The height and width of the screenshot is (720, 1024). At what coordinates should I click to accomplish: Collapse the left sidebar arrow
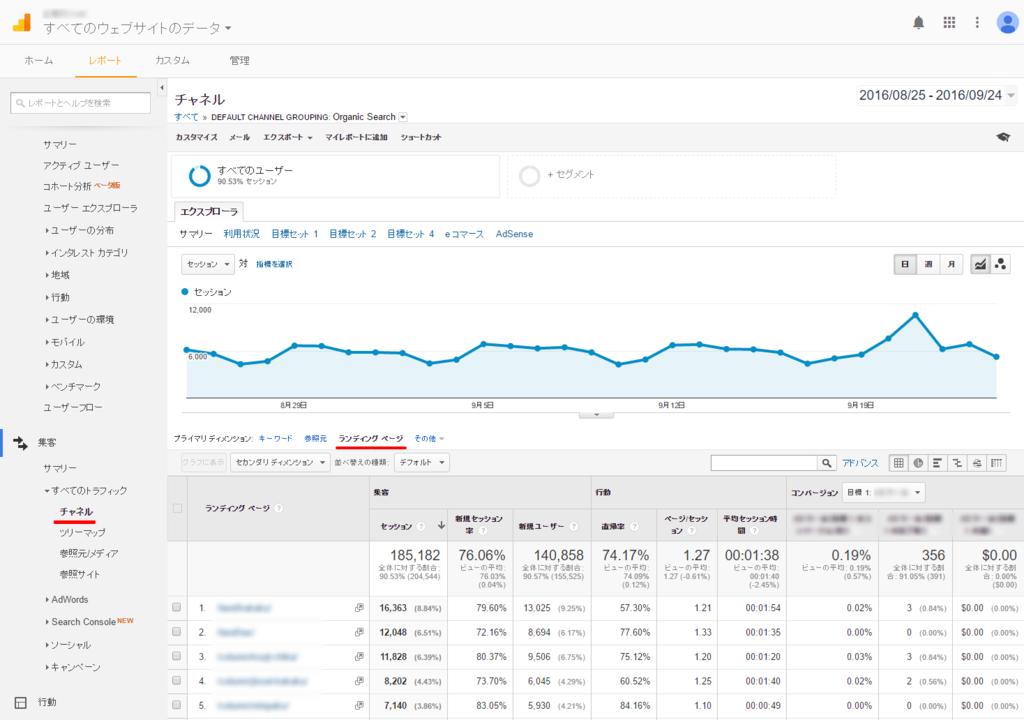point(161,87)
